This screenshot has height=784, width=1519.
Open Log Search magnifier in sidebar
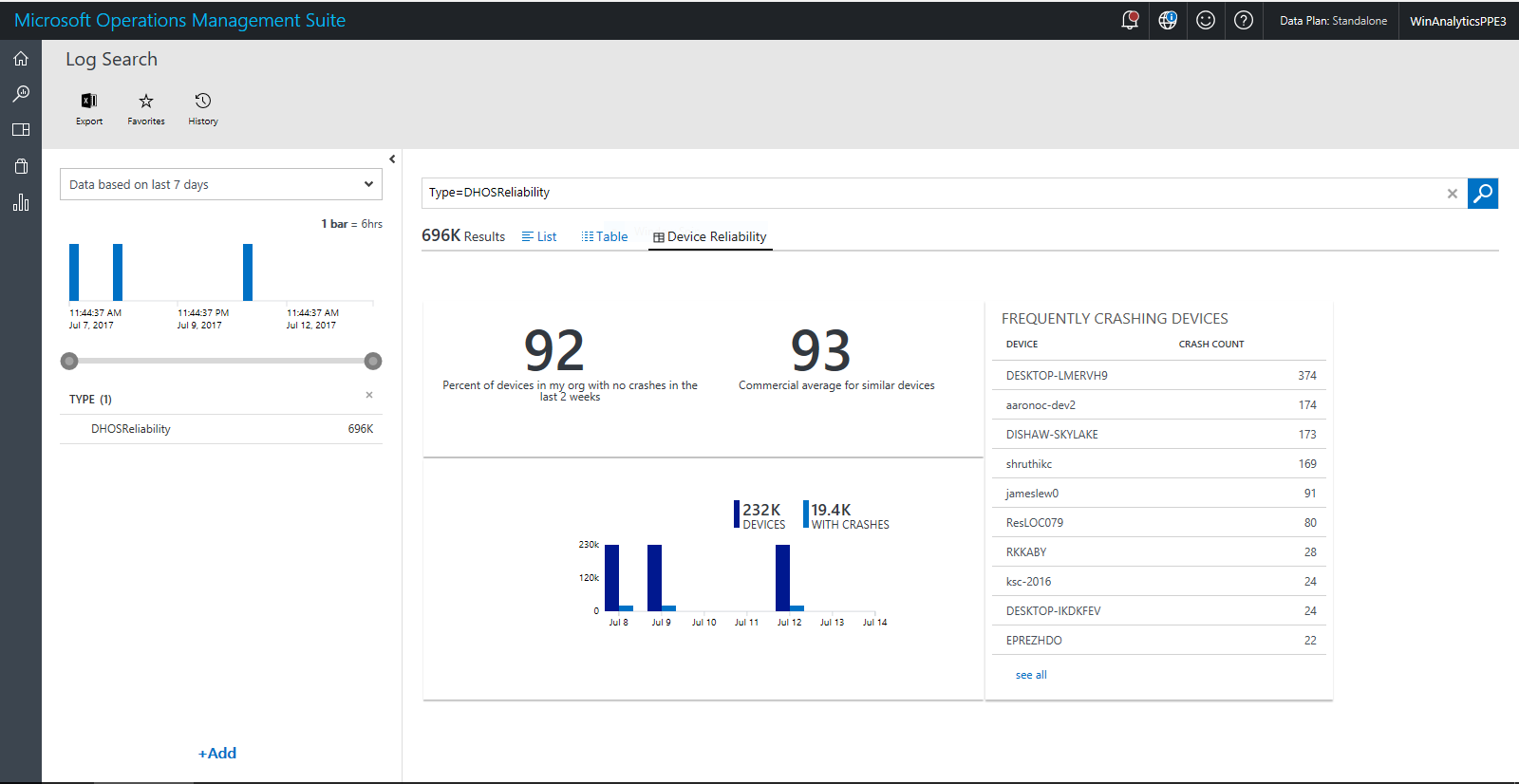tap(21, 94)
